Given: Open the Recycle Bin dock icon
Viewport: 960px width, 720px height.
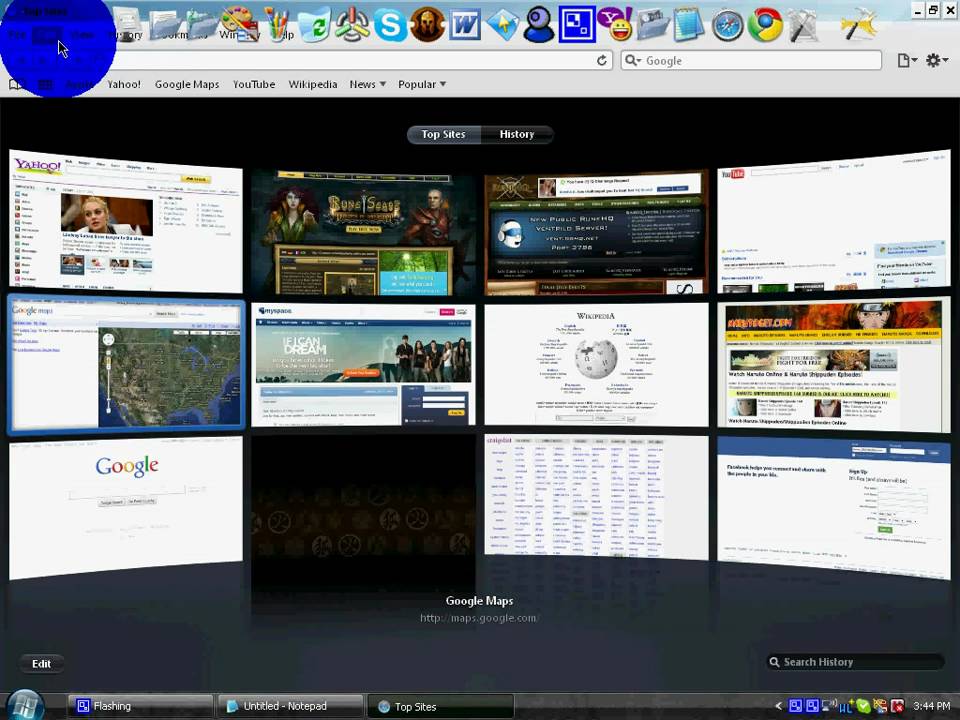Looking at the screenshot, I should click(315, 26).
